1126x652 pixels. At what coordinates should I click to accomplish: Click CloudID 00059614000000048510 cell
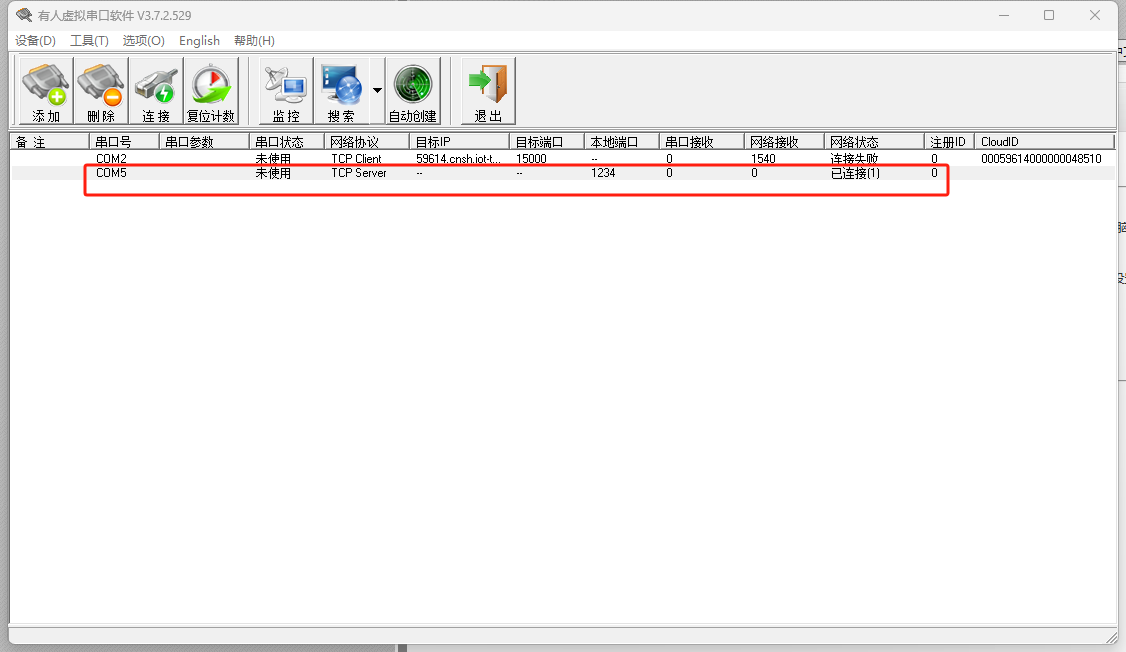pos(1041,159)
